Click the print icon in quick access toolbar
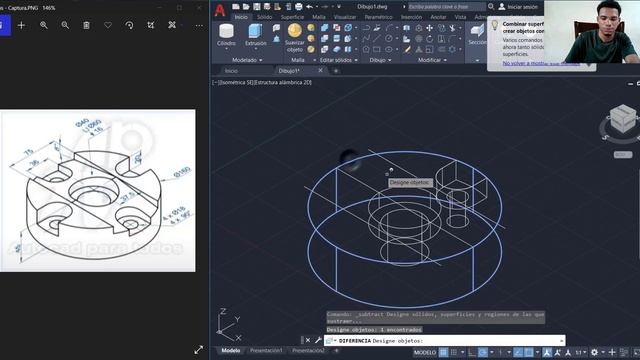Image resolution: width=640 pixels, height=360 pixels. click(x=299, y=7)
